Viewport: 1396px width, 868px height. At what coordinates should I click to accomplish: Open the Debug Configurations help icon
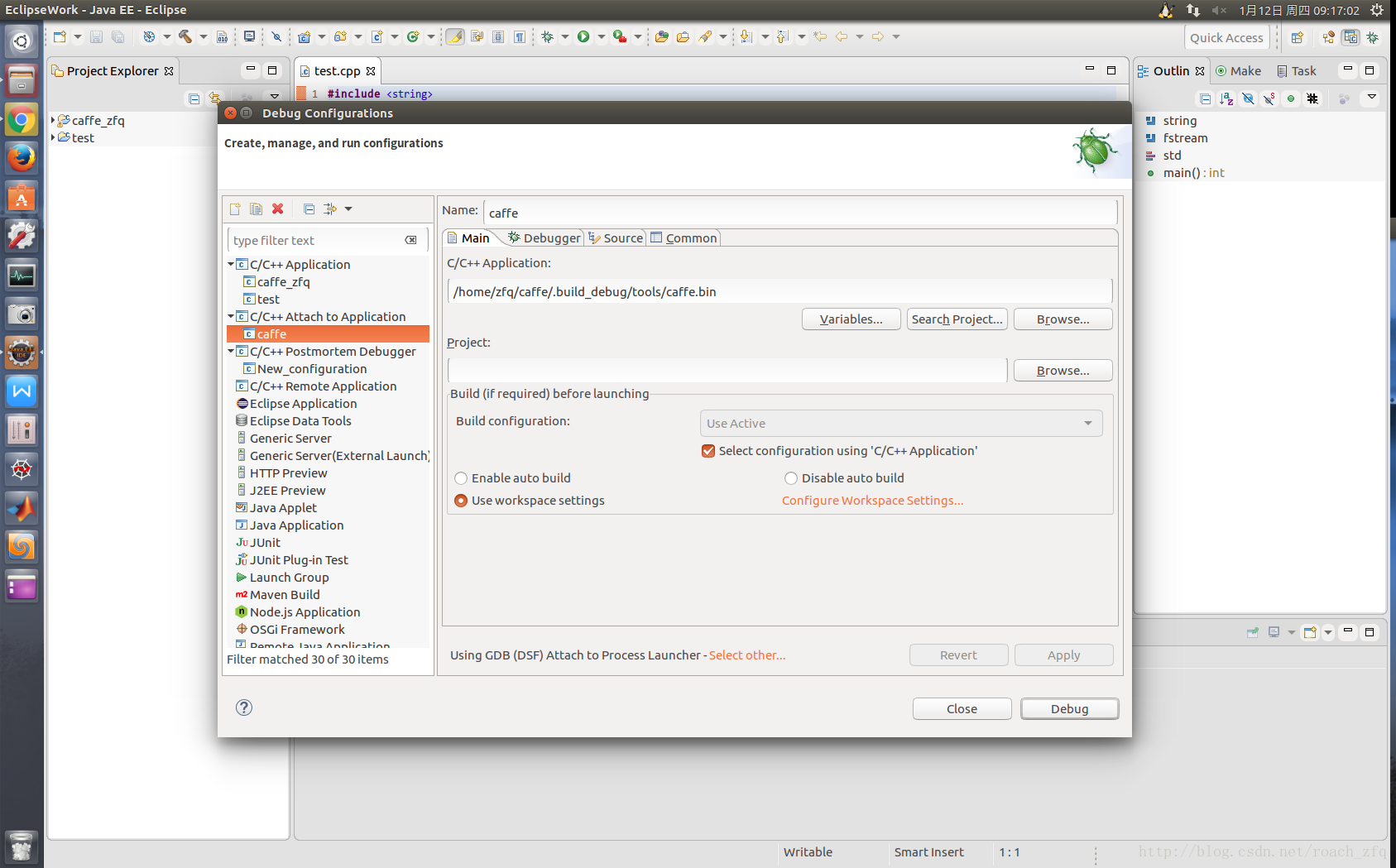tap(244, 707)
